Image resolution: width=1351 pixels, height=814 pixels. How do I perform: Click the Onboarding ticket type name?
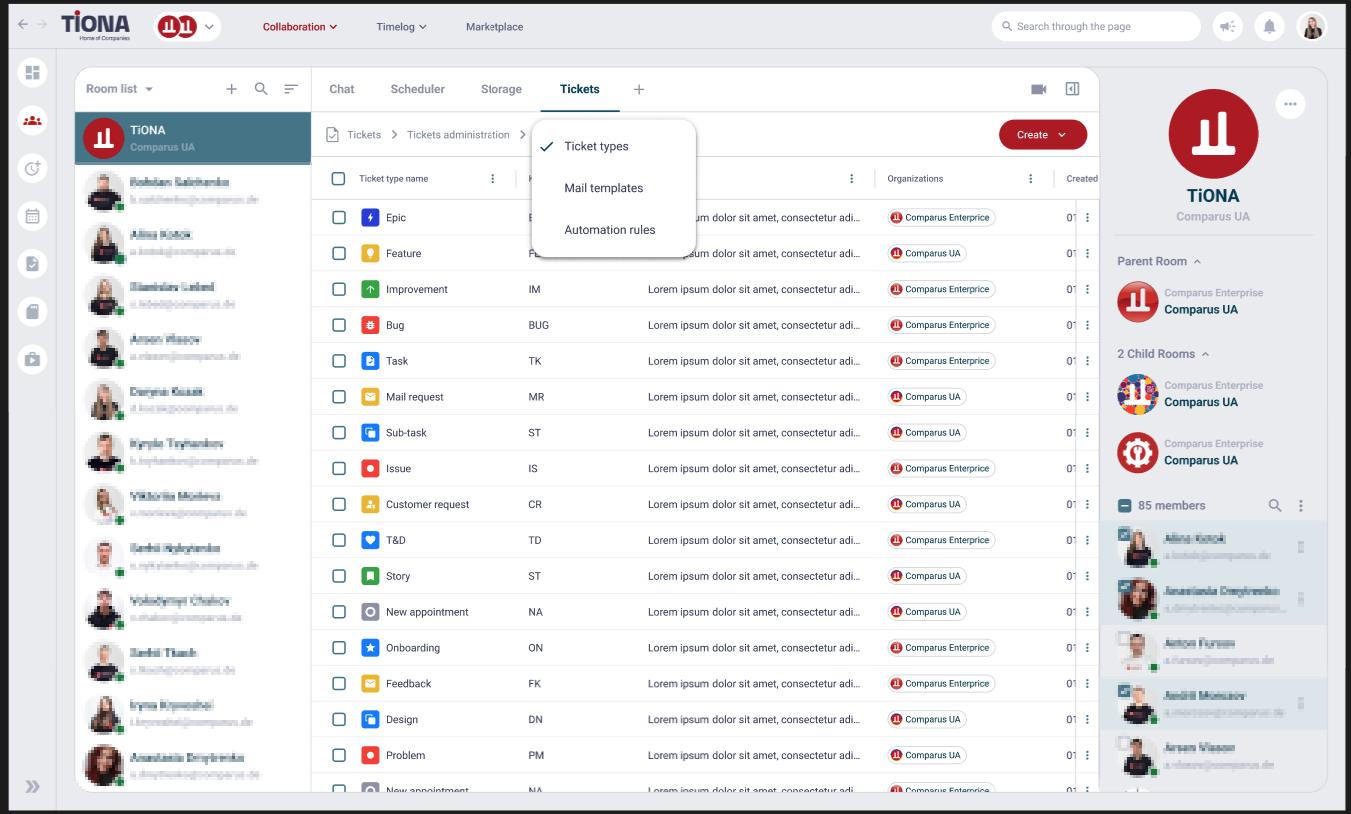[413, 648]
